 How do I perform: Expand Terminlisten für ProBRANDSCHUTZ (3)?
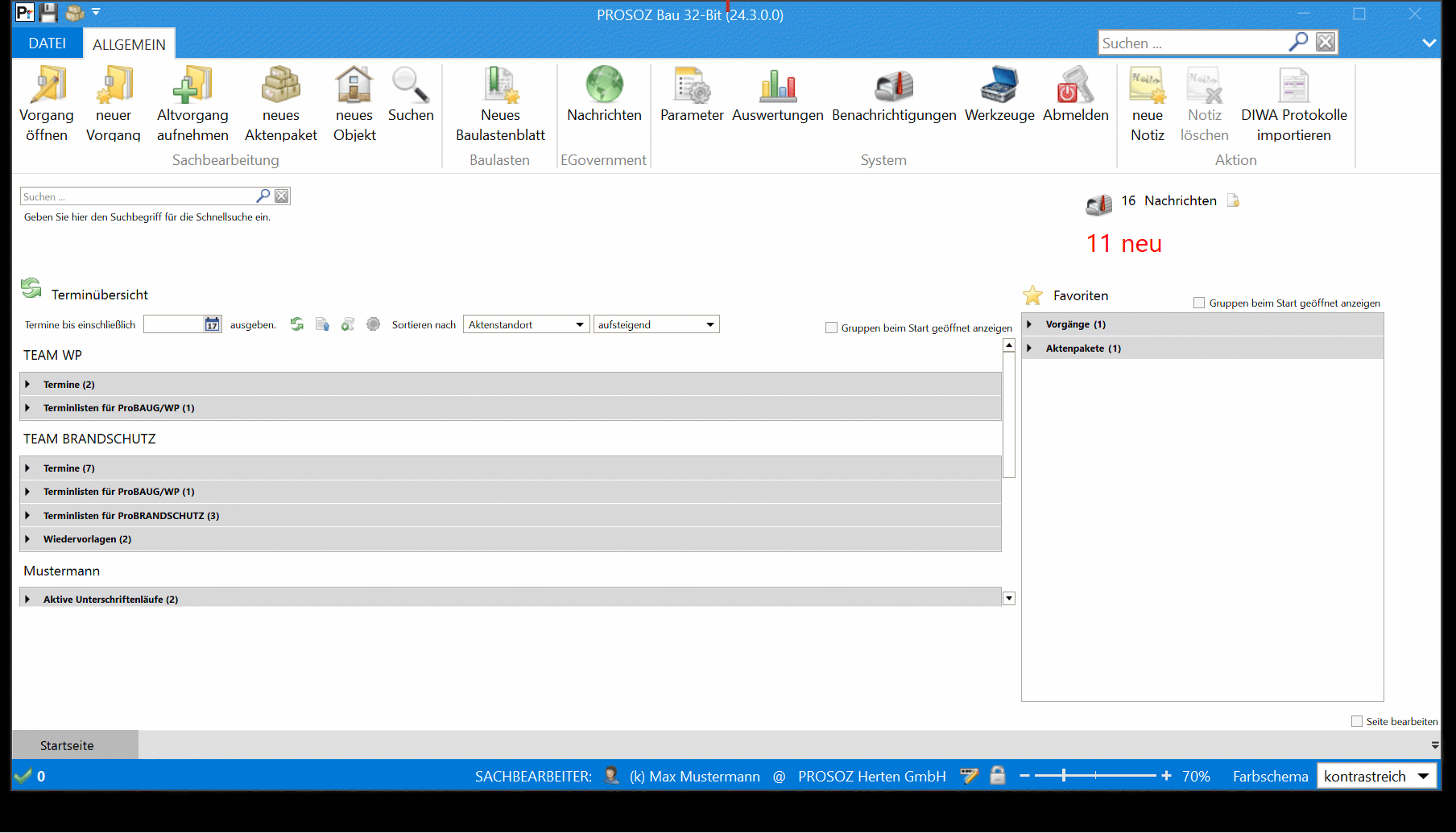[x=27, y=516]
